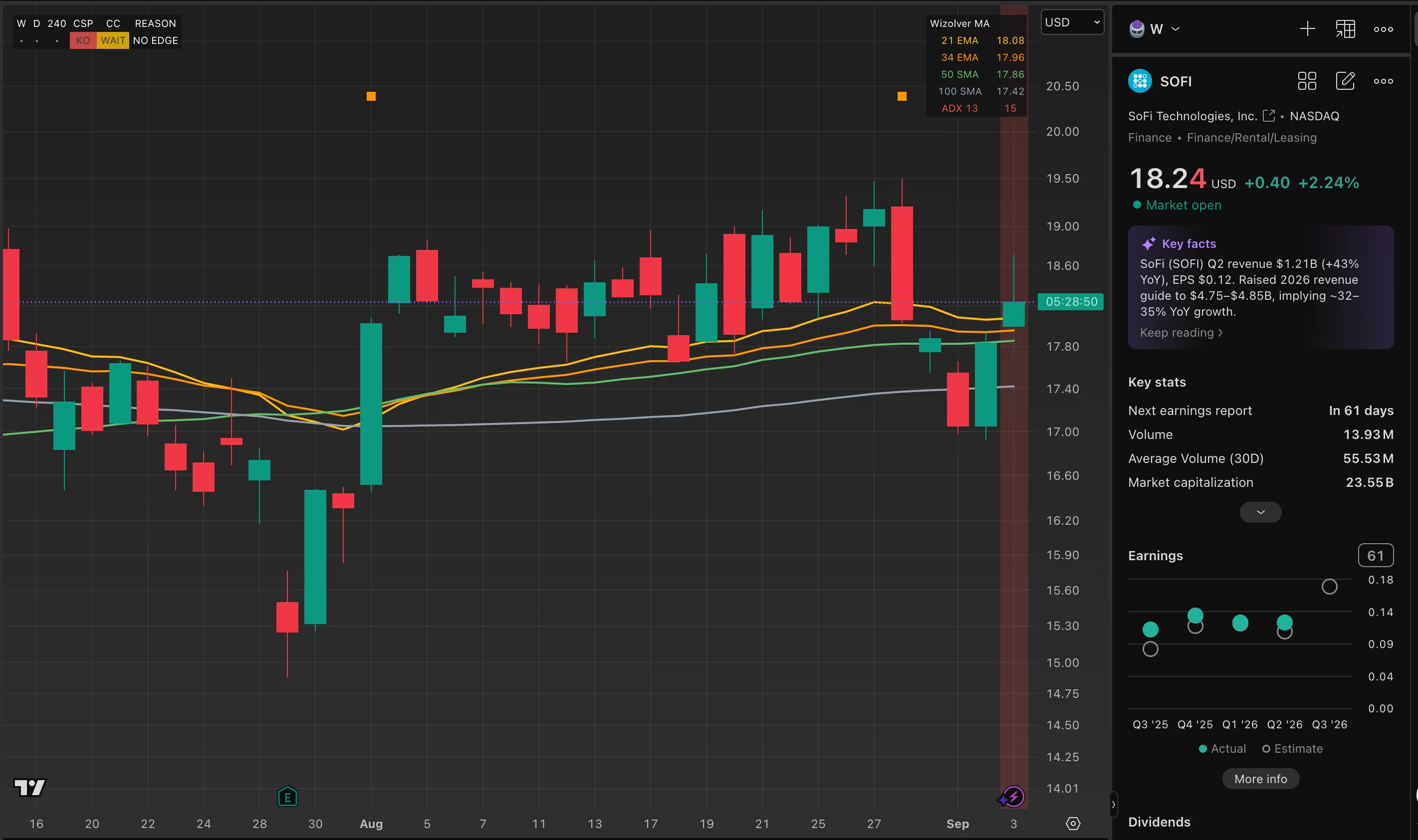Click the SOFI logo icon

(x=1140, y=81)
